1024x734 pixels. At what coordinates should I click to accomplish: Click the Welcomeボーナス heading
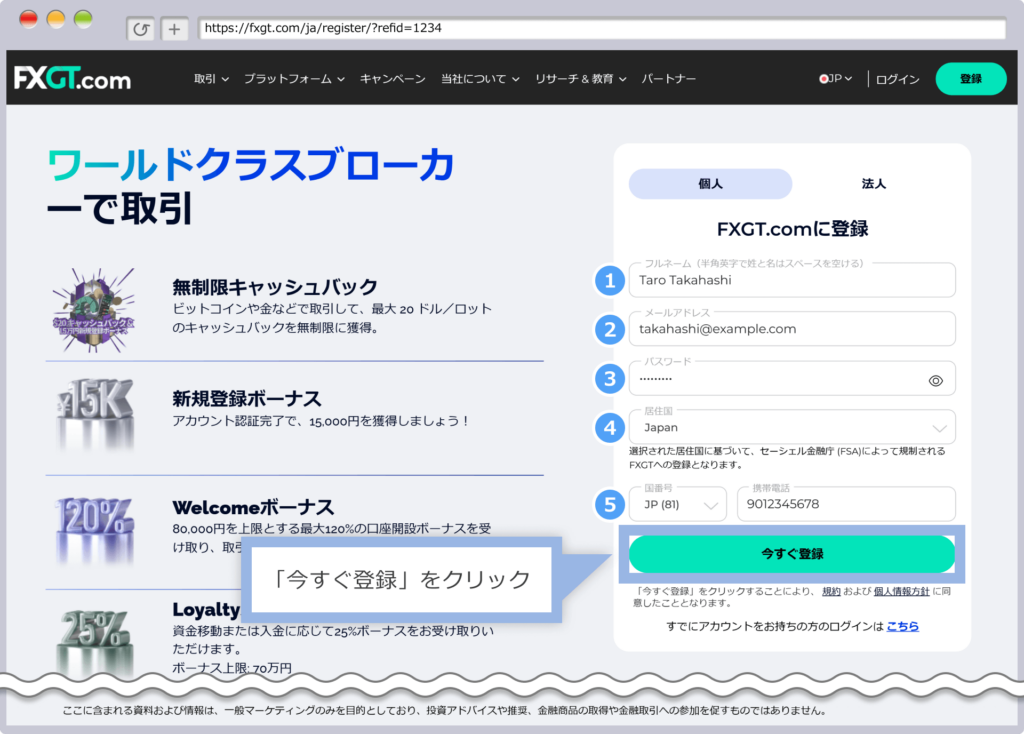click(x=253, y=507)
